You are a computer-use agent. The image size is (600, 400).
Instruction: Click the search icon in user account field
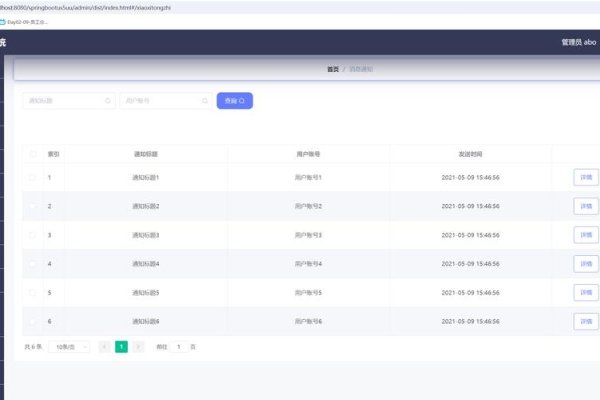(205, 101)
